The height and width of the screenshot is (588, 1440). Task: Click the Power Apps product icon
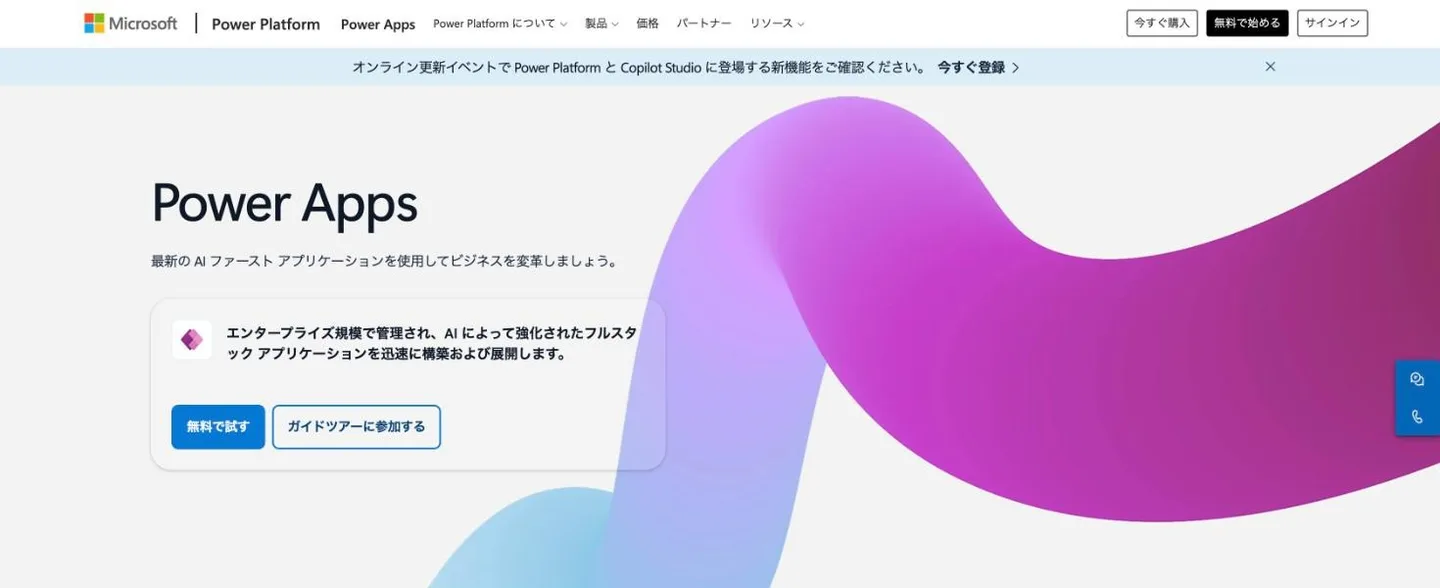[x=192, y=340]
